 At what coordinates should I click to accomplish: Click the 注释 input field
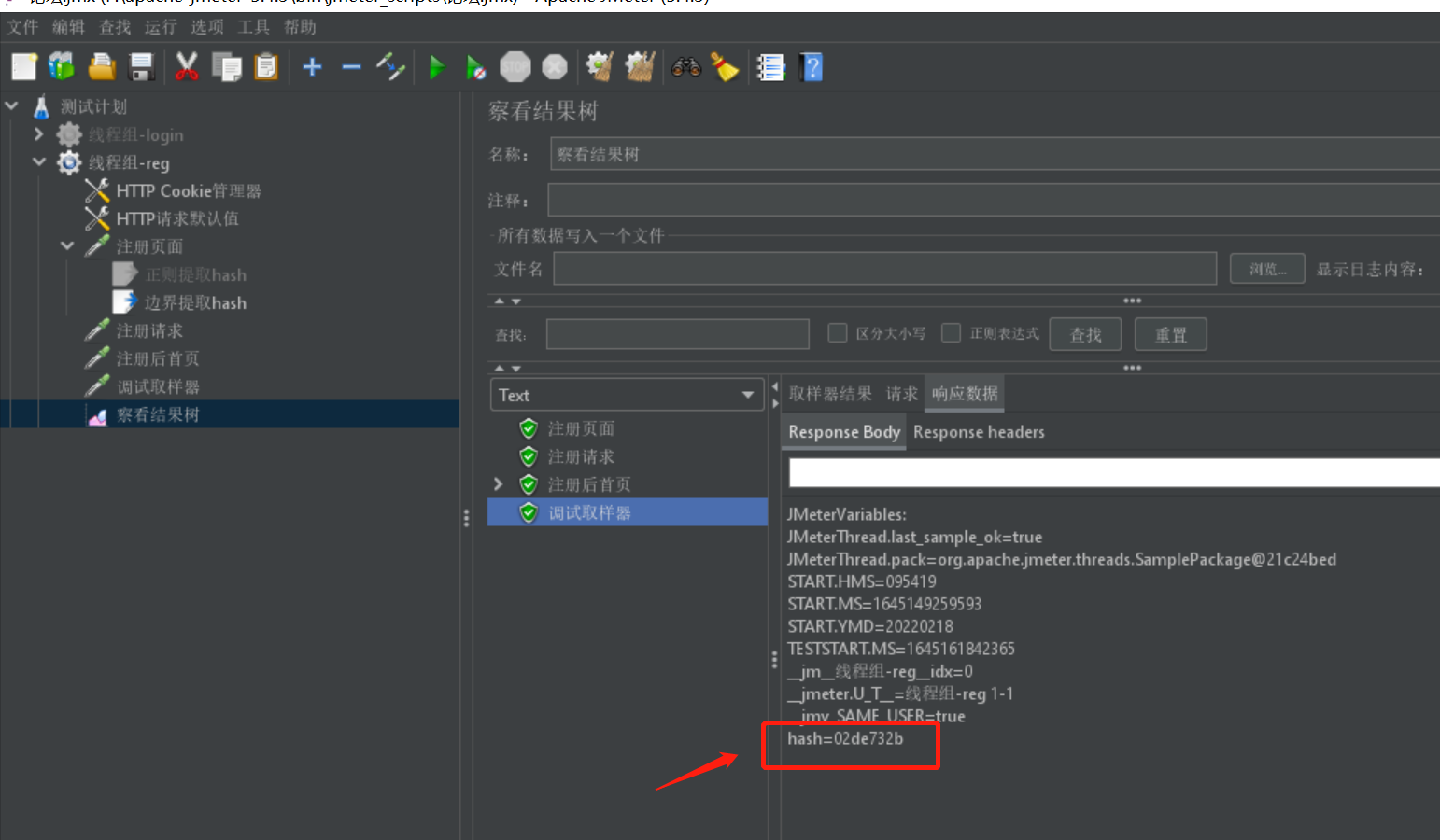point(993,200)
